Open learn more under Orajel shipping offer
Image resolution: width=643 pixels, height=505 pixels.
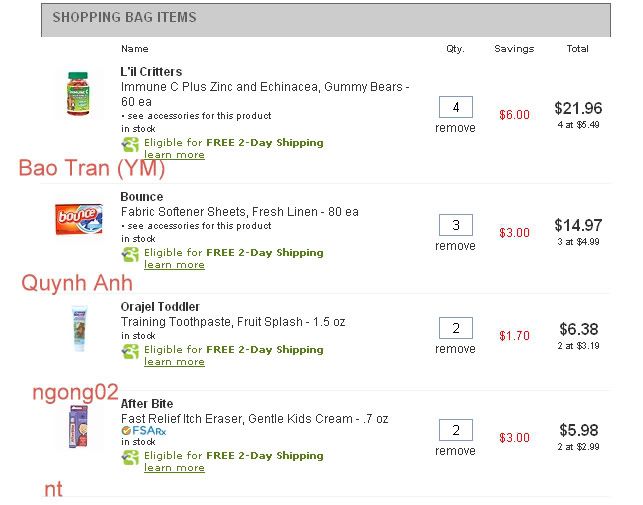174,362
